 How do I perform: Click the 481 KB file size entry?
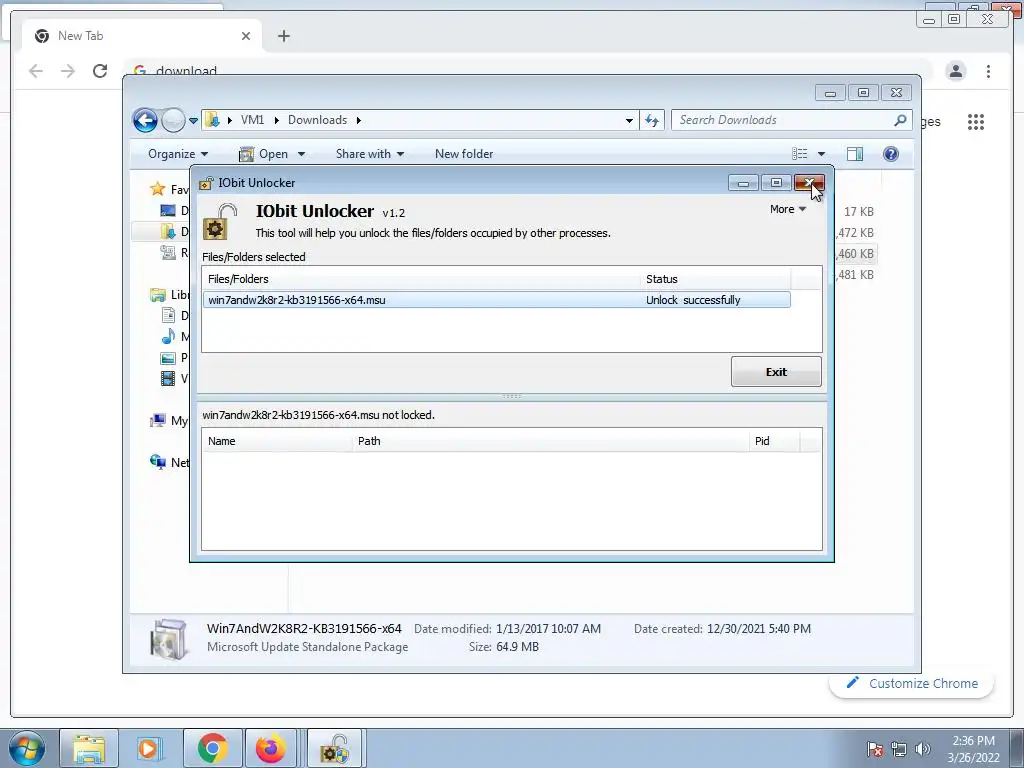856,275
